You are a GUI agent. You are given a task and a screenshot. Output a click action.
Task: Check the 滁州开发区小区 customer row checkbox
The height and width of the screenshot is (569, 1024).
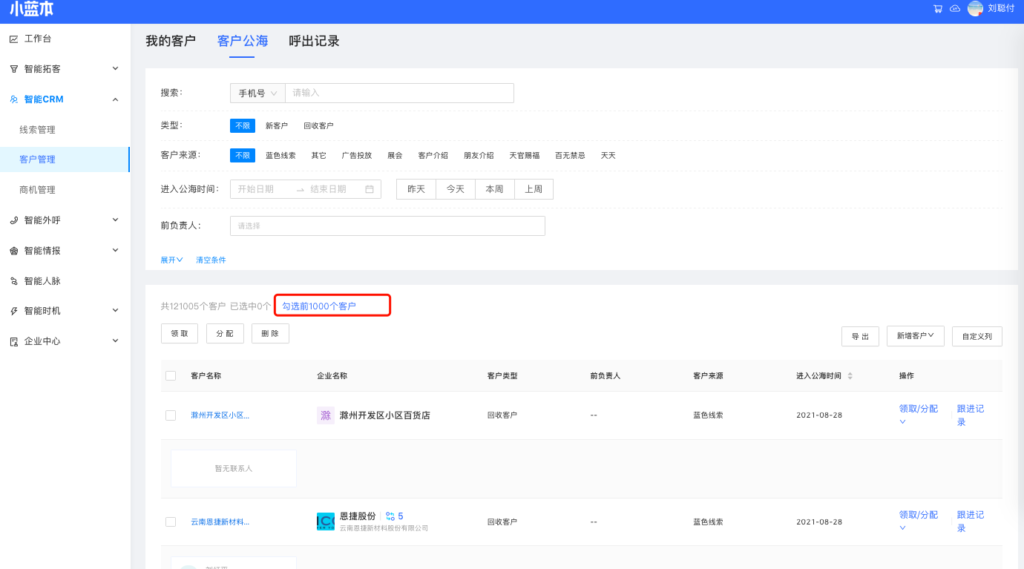click(170, 415)
